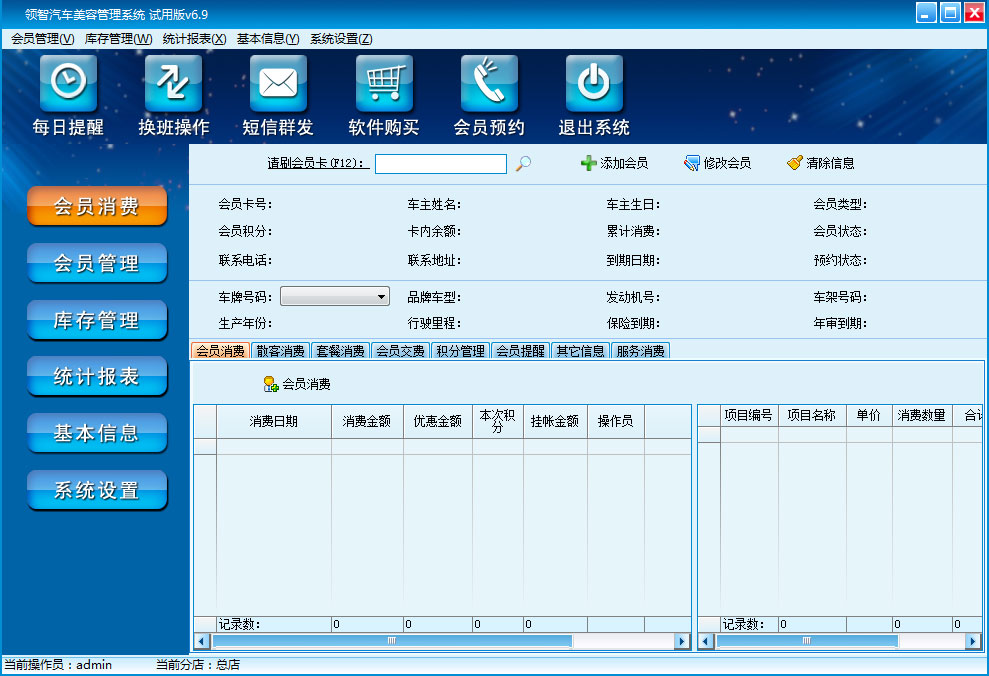Open the 统计报表(X) menu

(194, 39)
